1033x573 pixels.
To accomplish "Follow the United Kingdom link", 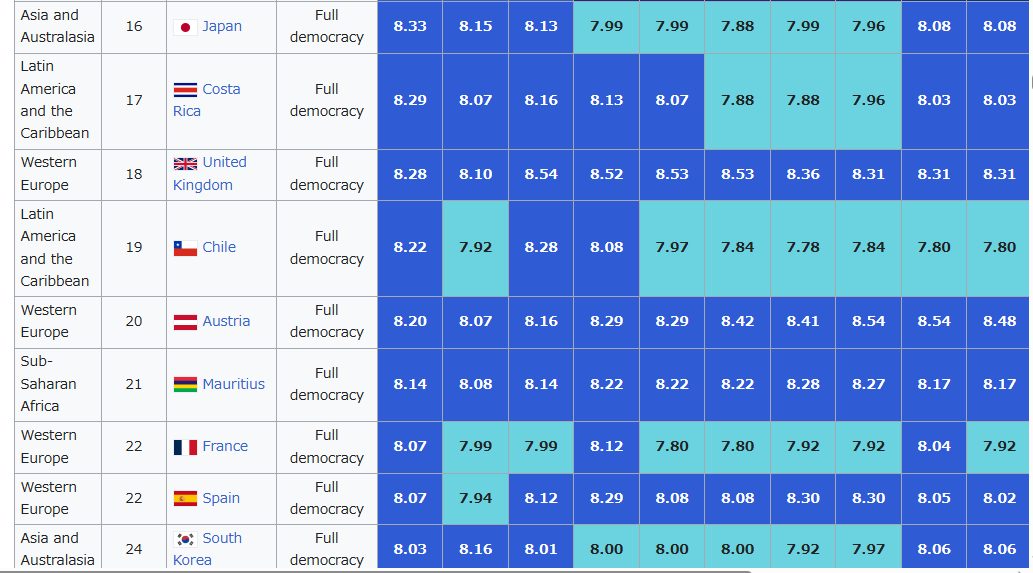I will click(x=224, y=162).
